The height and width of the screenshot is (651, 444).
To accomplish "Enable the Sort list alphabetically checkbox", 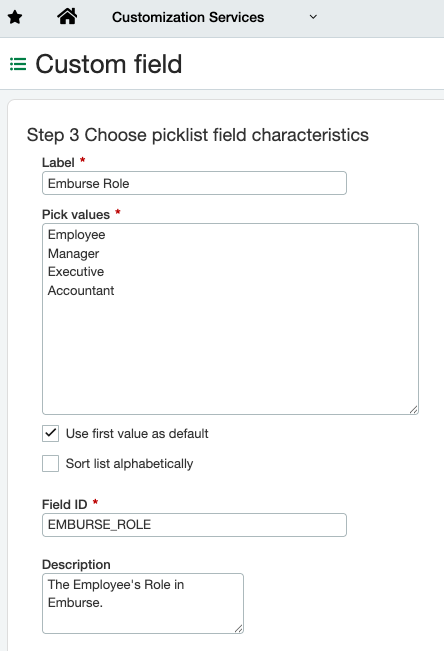I will (50, 463).
